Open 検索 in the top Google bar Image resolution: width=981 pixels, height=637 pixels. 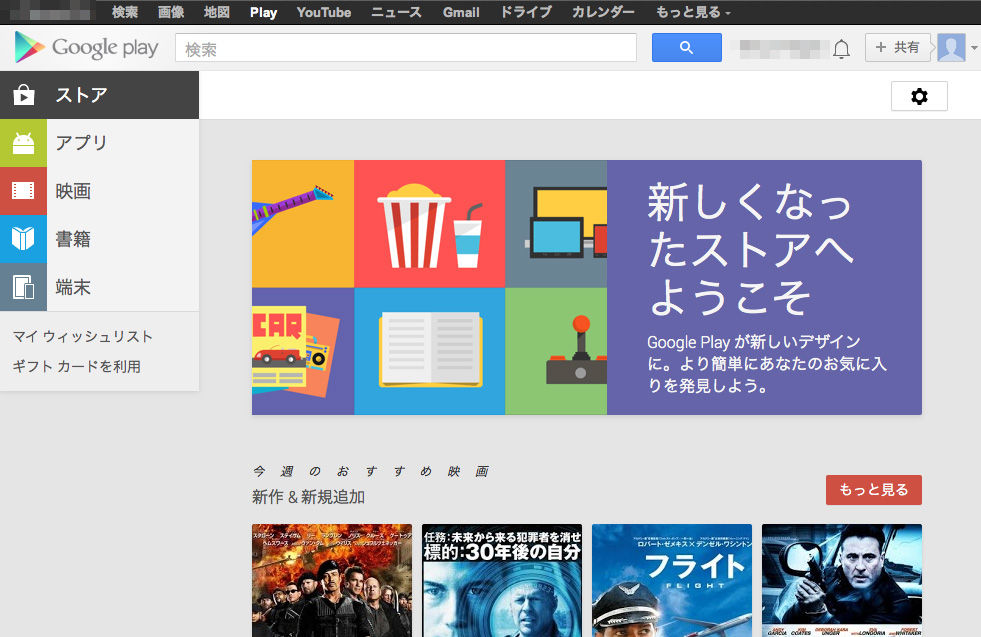(125, 12)
